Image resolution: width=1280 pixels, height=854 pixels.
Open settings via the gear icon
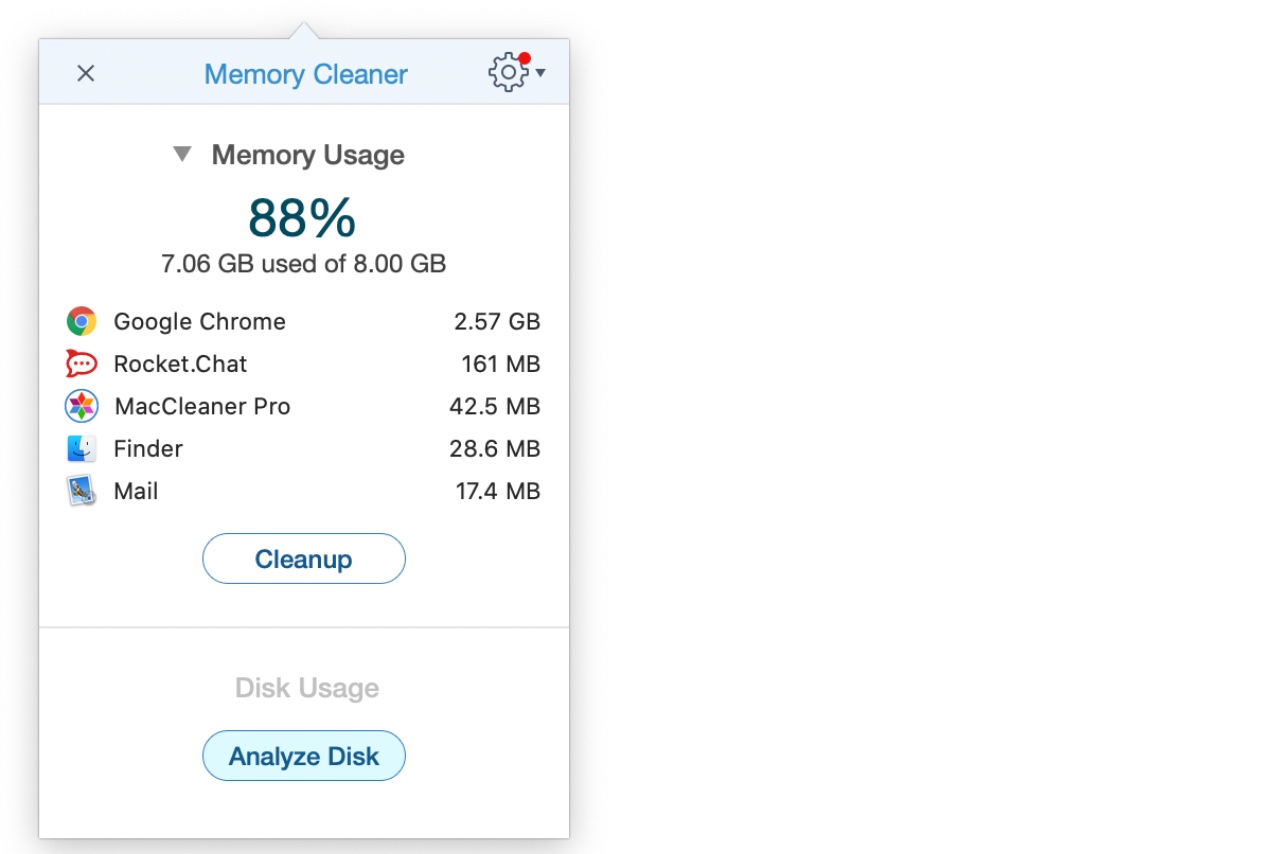pos(508,73)
